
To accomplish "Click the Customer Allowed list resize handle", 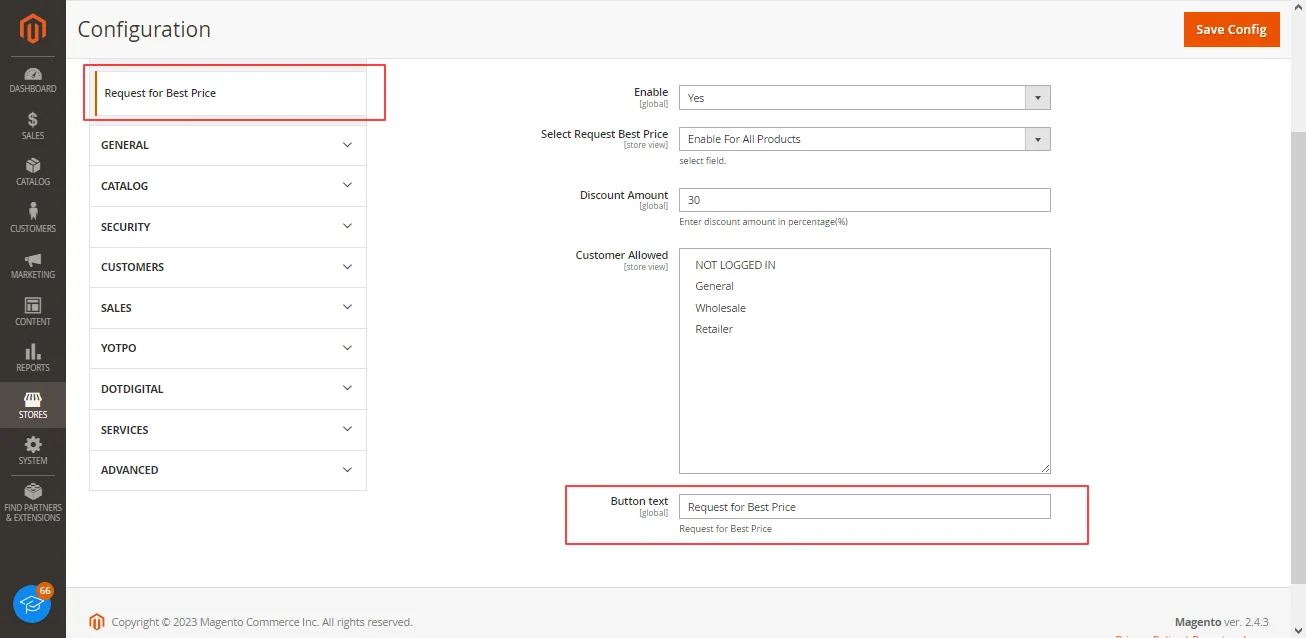I will coord(1045,468).
